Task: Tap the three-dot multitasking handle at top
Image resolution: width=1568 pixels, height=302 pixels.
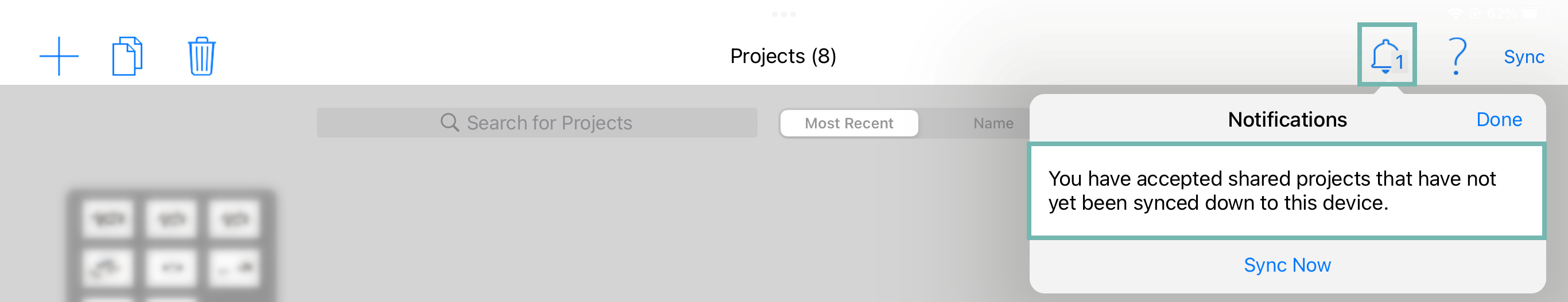Action: (x=783, y=14)
